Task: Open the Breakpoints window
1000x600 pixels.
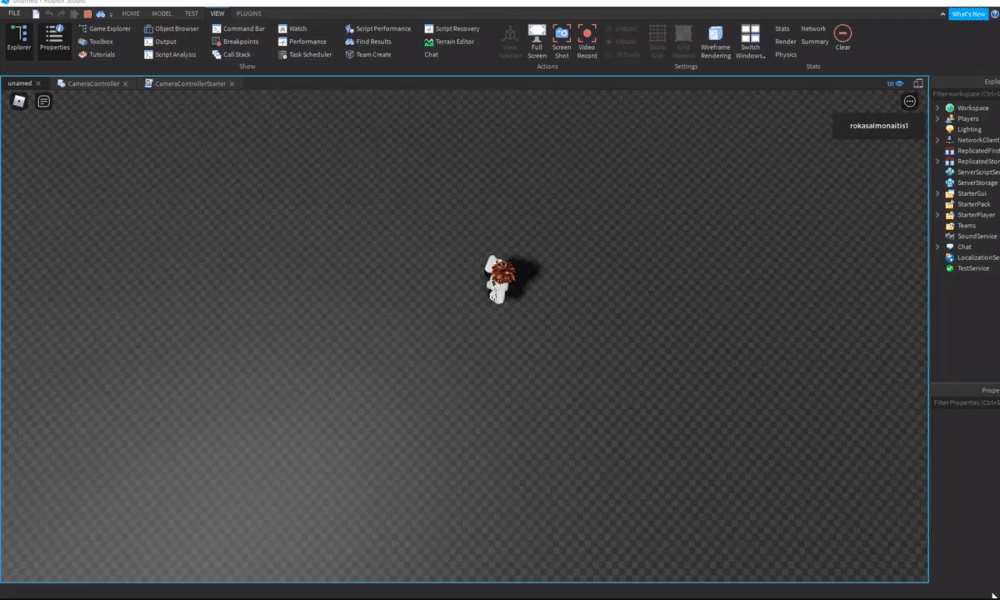Action: pyautogui.click(x=235, y=41)
